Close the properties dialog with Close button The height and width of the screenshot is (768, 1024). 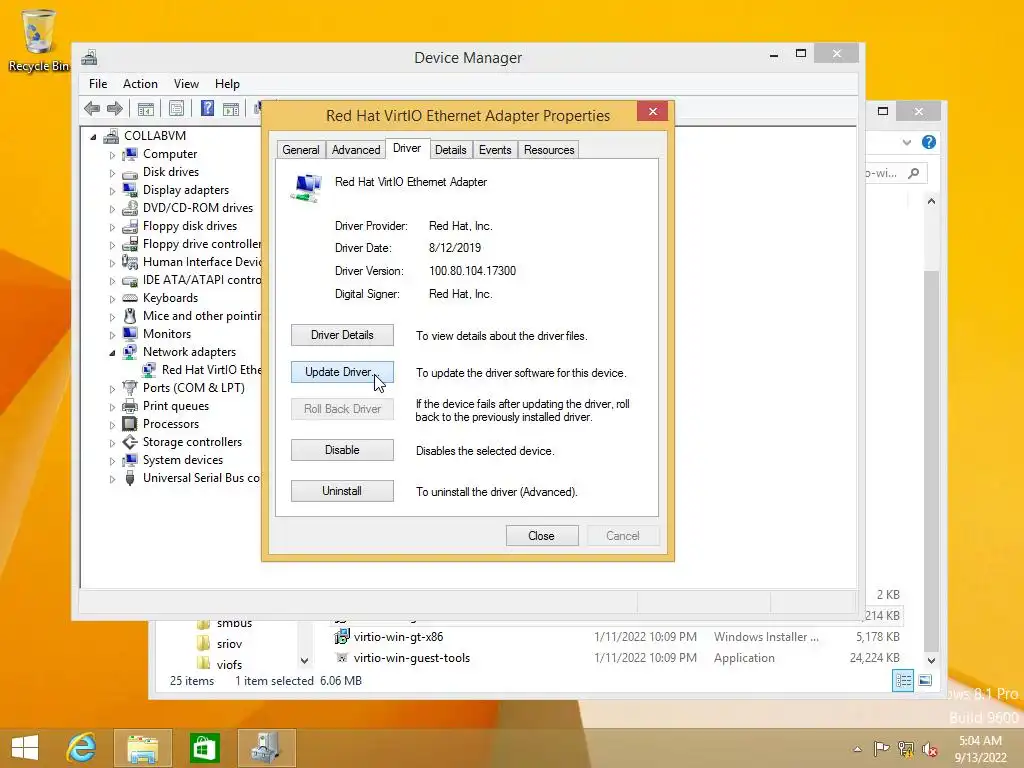tap(542, 536)
